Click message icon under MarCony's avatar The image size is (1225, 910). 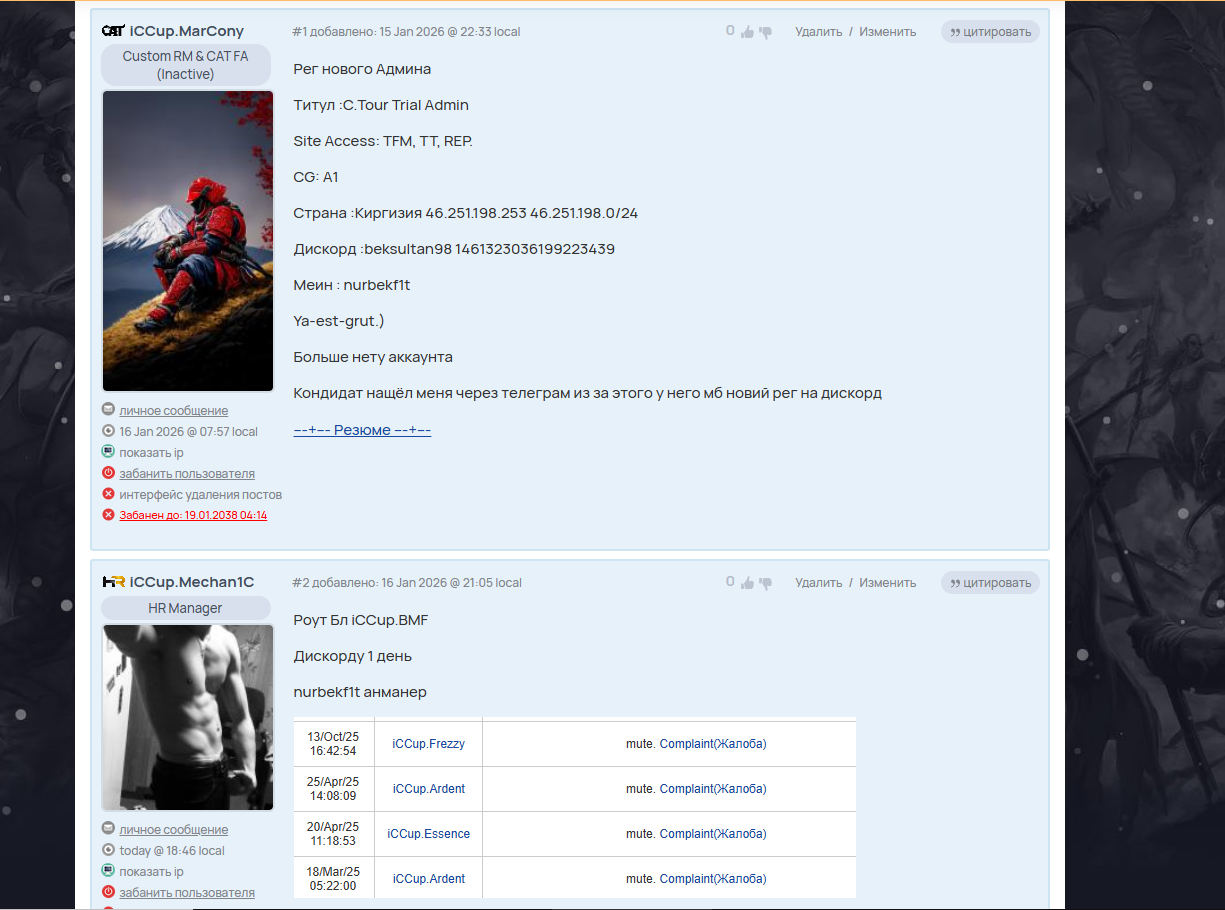[x=108, y=410]
